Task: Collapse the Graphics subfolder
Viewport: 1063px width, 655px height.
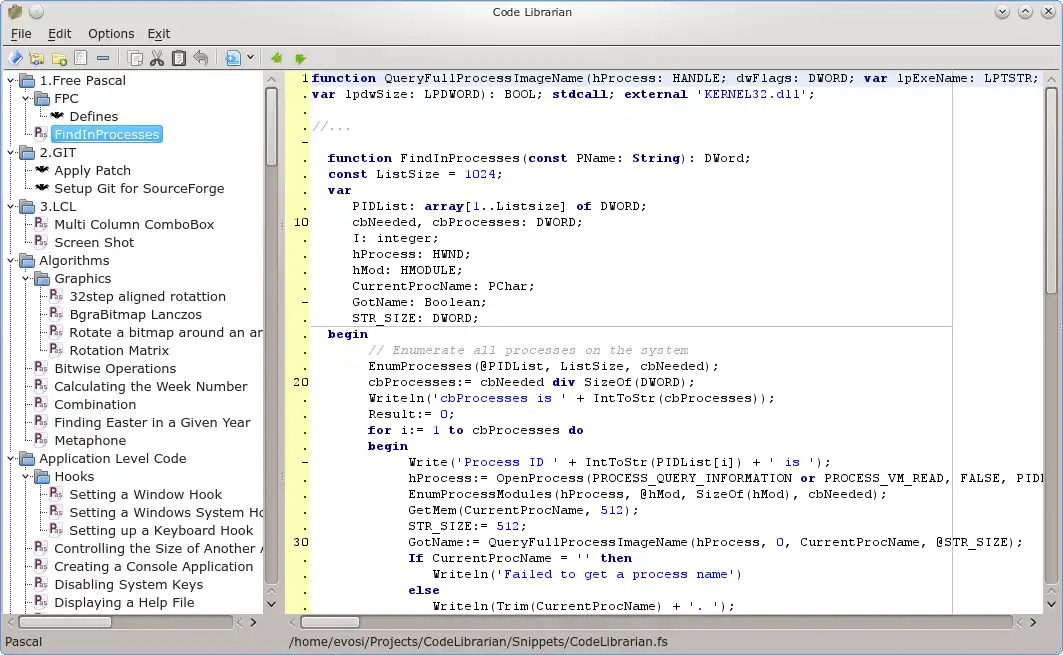Action: (26, 279)
